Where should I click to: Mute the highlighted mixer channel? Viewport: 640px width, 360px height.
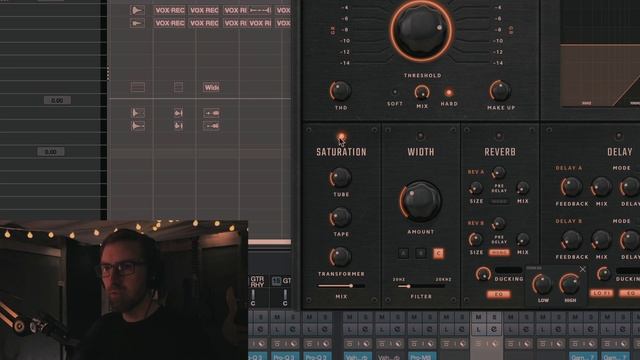pos(478,317)
